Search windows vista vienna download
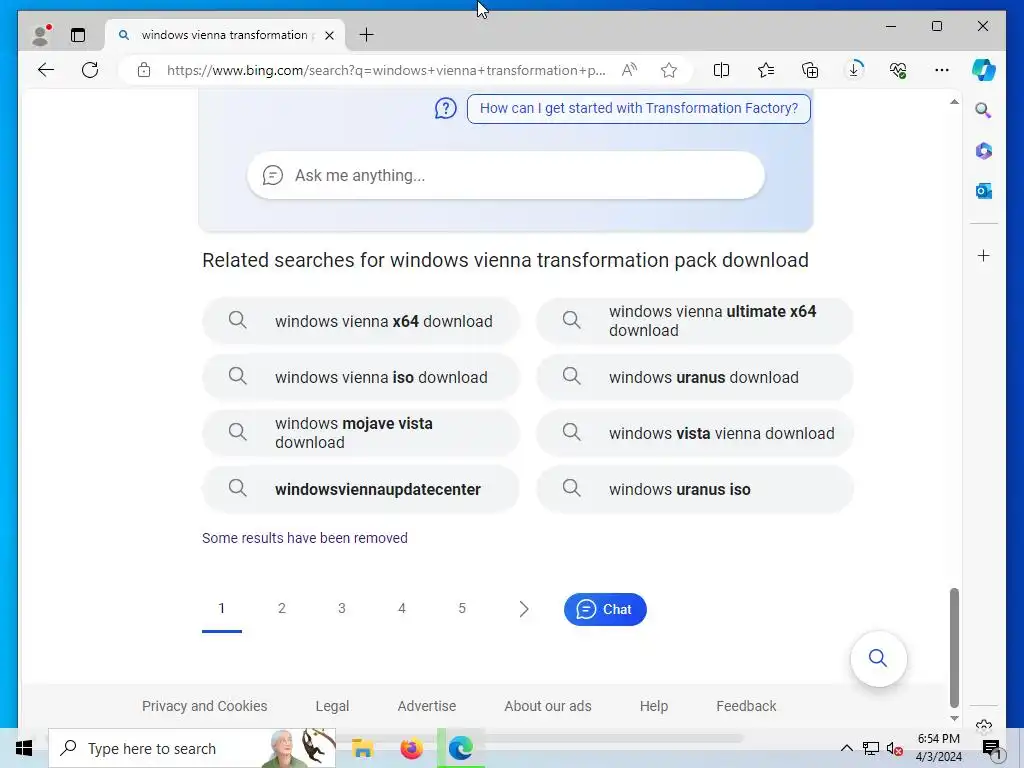1024x768 pixels. point(695,433)
